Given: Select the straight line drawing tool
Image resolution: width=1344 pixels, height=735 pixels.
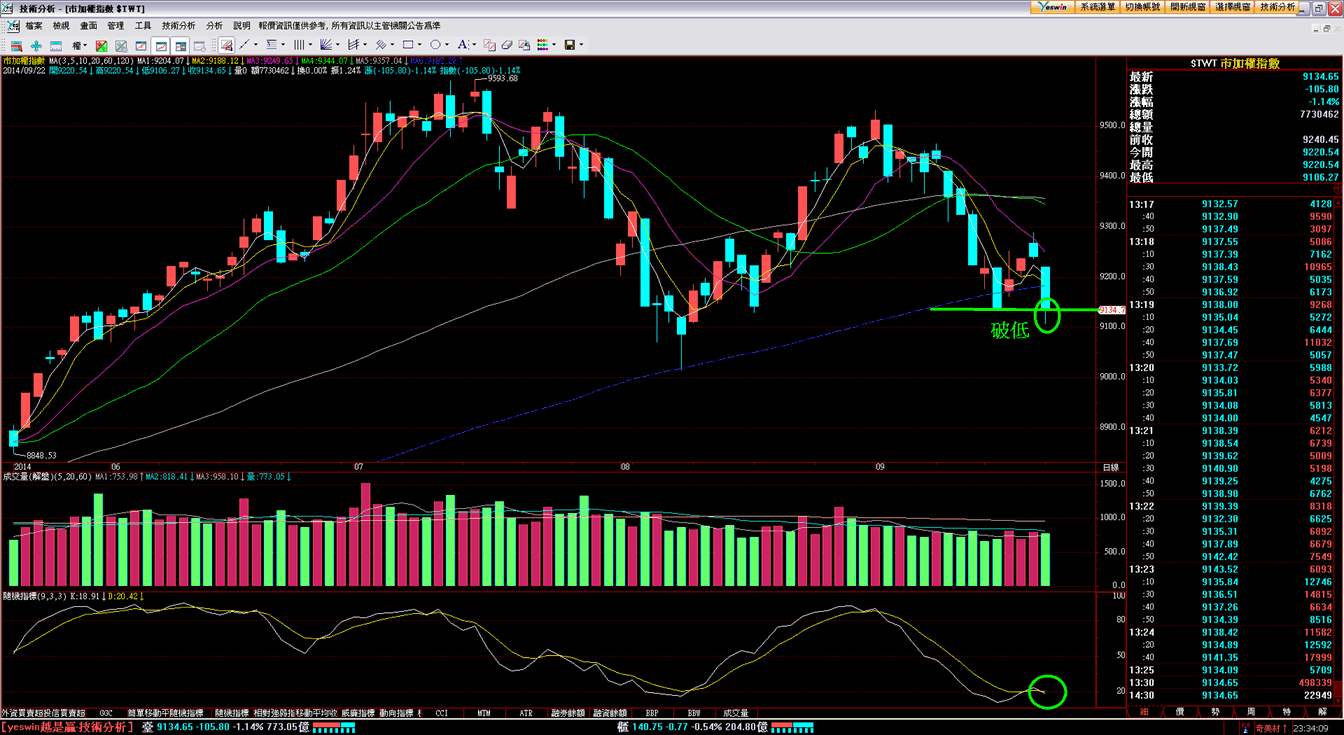Looking at the screenshot, I should coord(244,45).
